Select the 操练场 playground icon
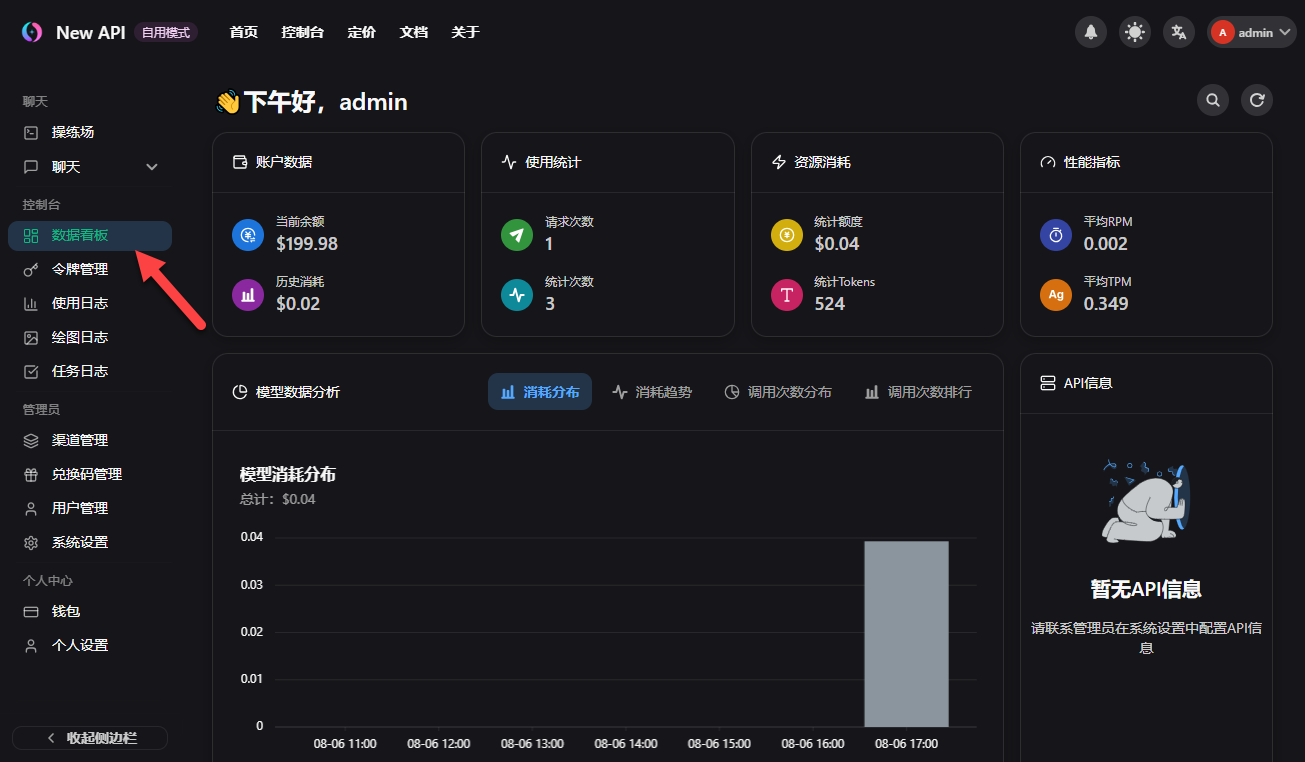This screenshot has height=762, width=1305. pos(31,132)
